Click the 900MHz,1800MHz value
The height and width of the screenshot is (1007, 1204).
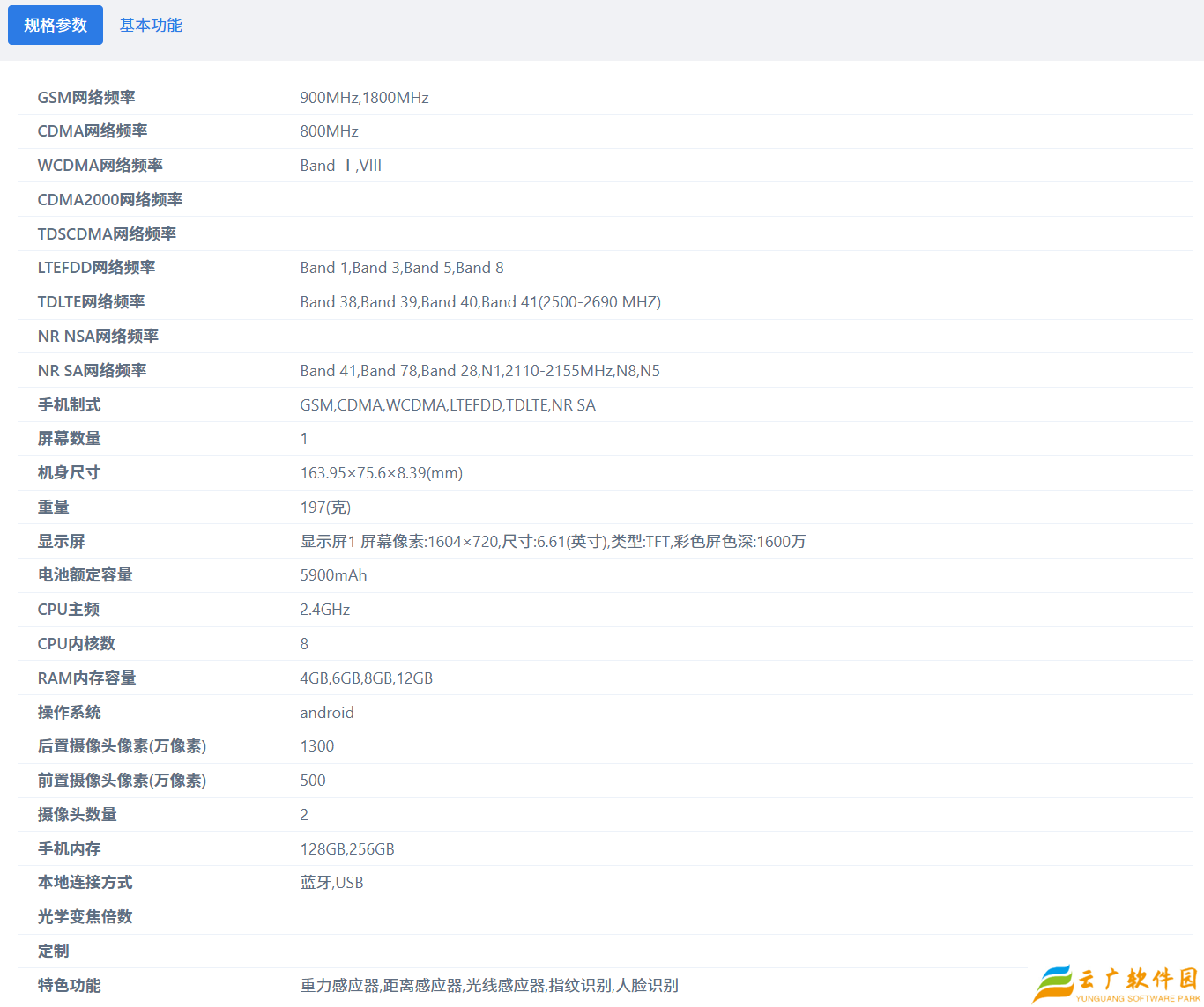(x=364, y=98)
